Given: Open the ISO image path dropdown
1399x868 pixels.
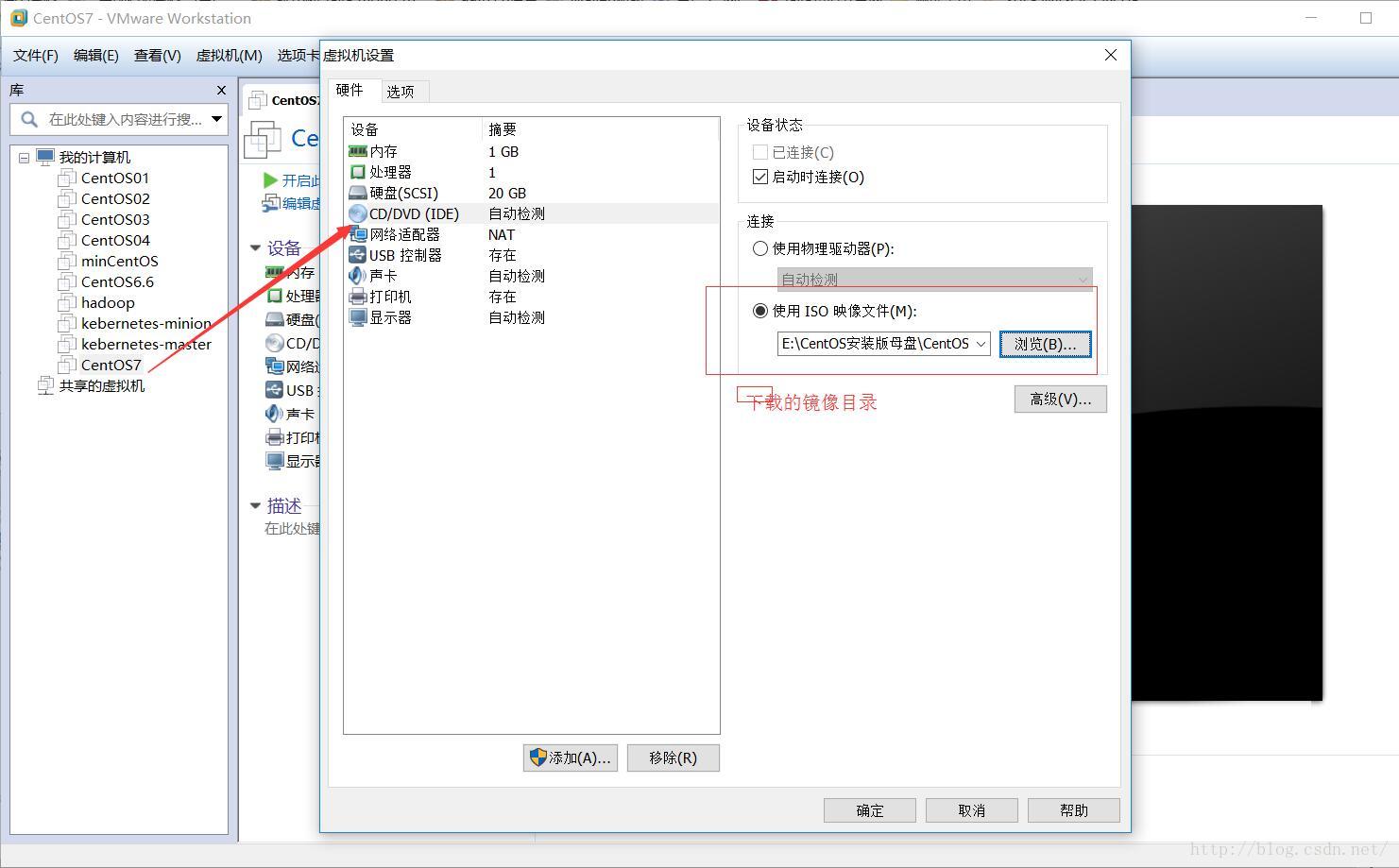Looking at the screenshot, I should point(981,344).
